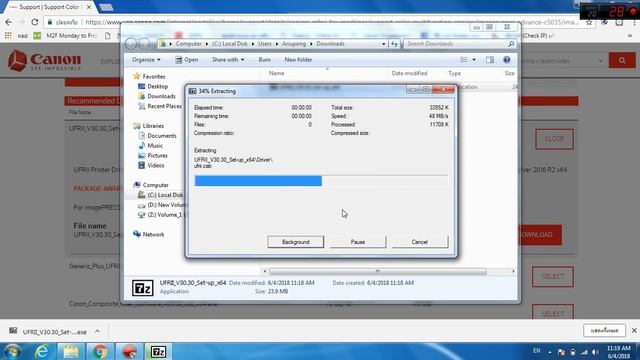Image resolution: width=640 pixels, height=360 pixels.
Task: Click Show all downloads button
Action: (x=604, y=330)
